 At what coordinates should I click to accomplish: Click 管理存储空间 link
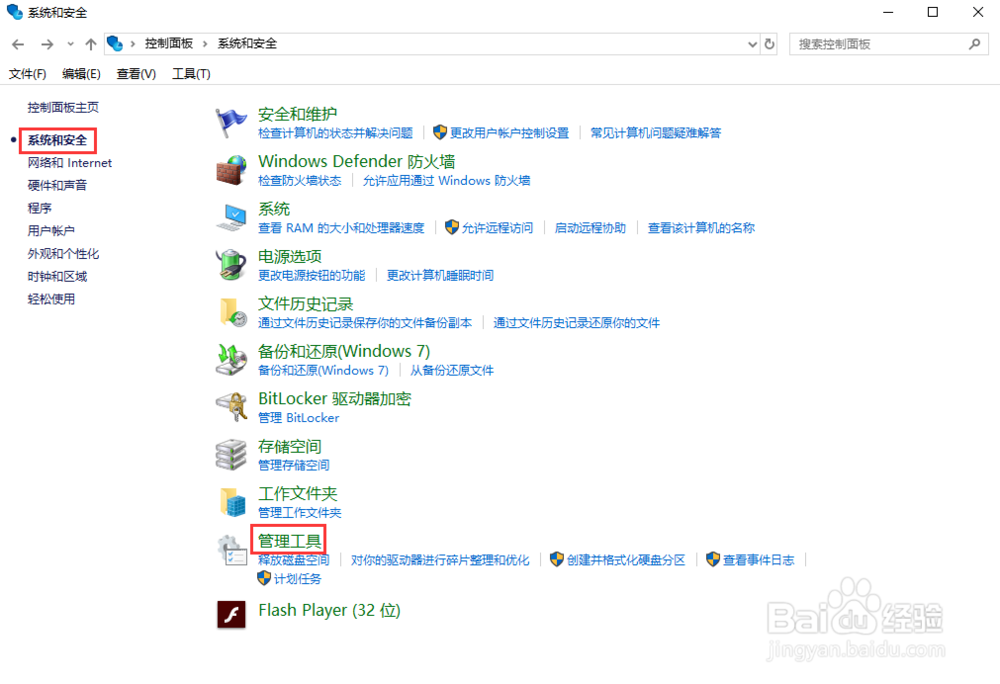pyautogui.click(x=293, y=465)
